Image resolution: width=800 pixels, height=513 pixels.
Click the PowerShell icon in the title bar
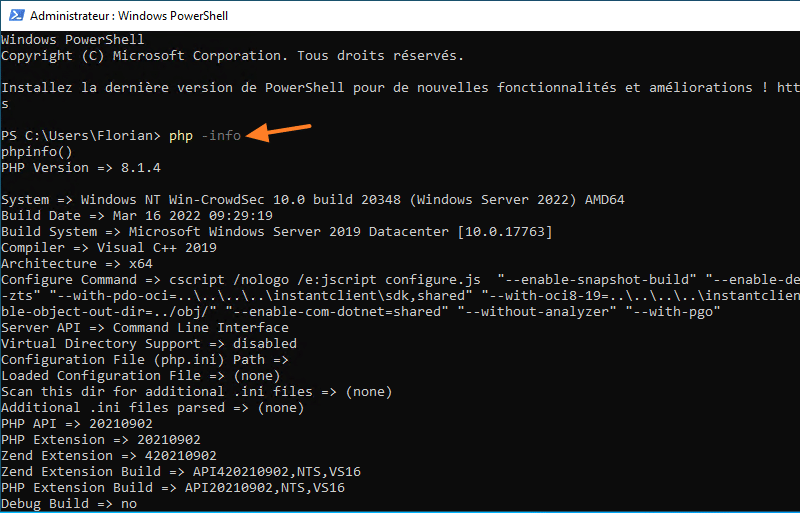[x=14, y=16]
